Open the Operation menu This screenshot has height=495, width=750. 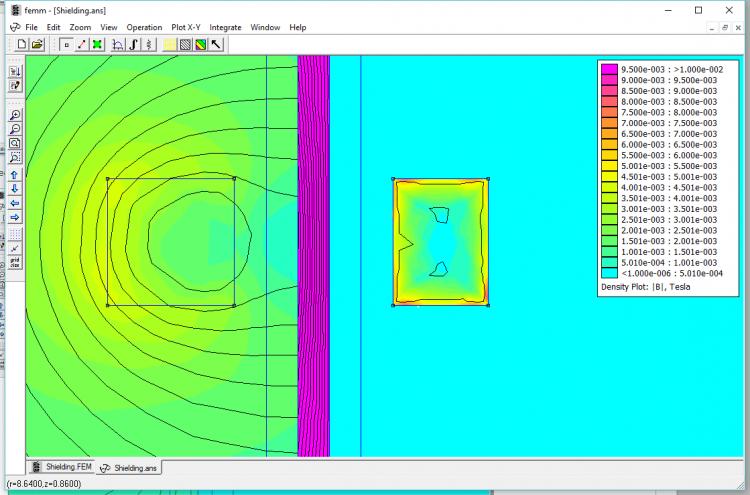click(144, 27)
